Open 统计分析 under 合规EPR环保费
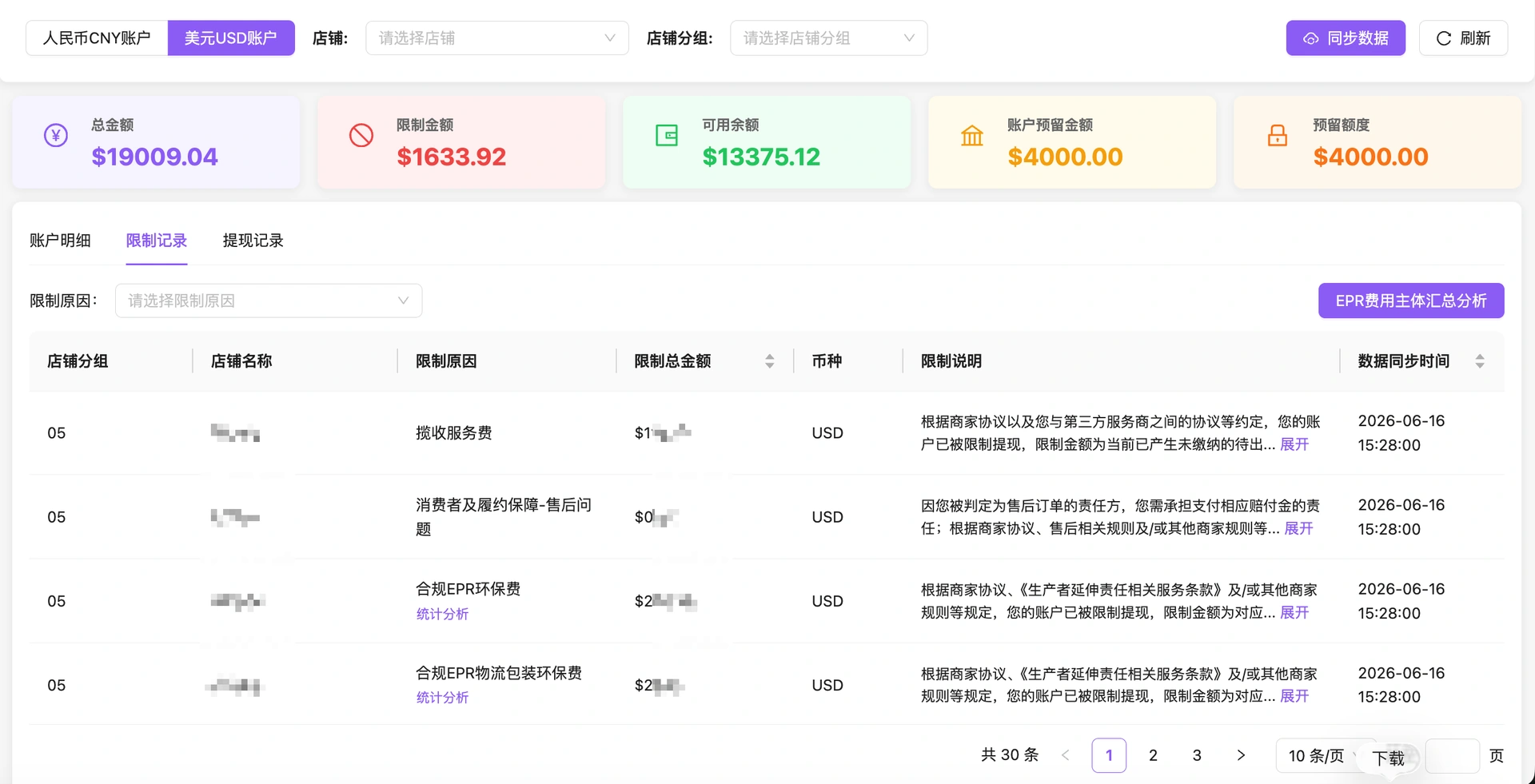 coord(442,614)
